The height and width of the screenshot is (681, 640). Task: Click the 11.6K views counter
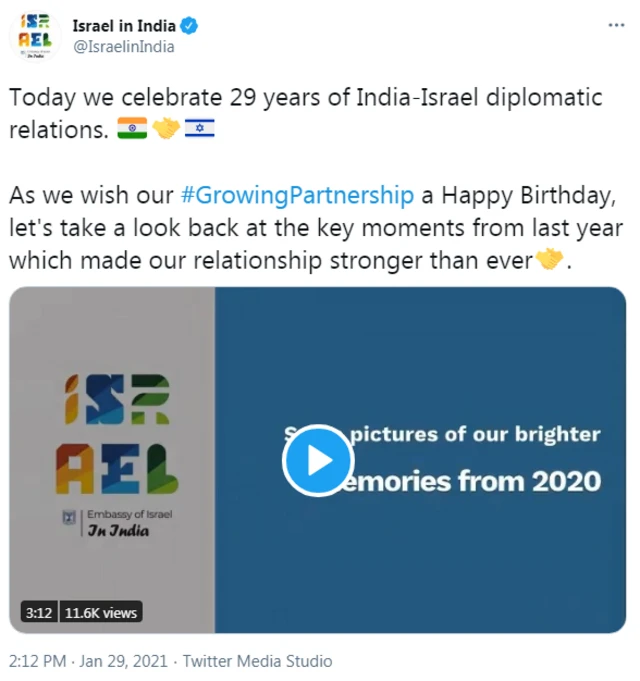101,612
